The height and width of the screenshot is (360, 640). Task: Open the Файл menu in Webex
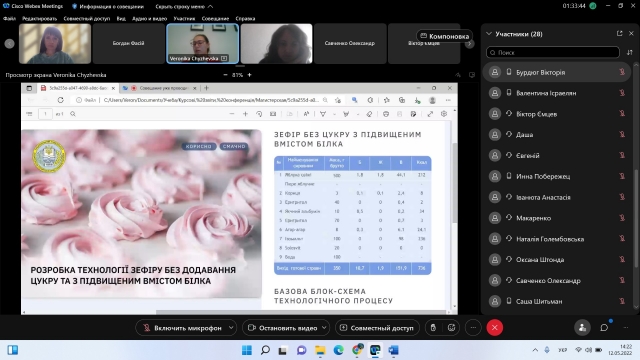9,18
